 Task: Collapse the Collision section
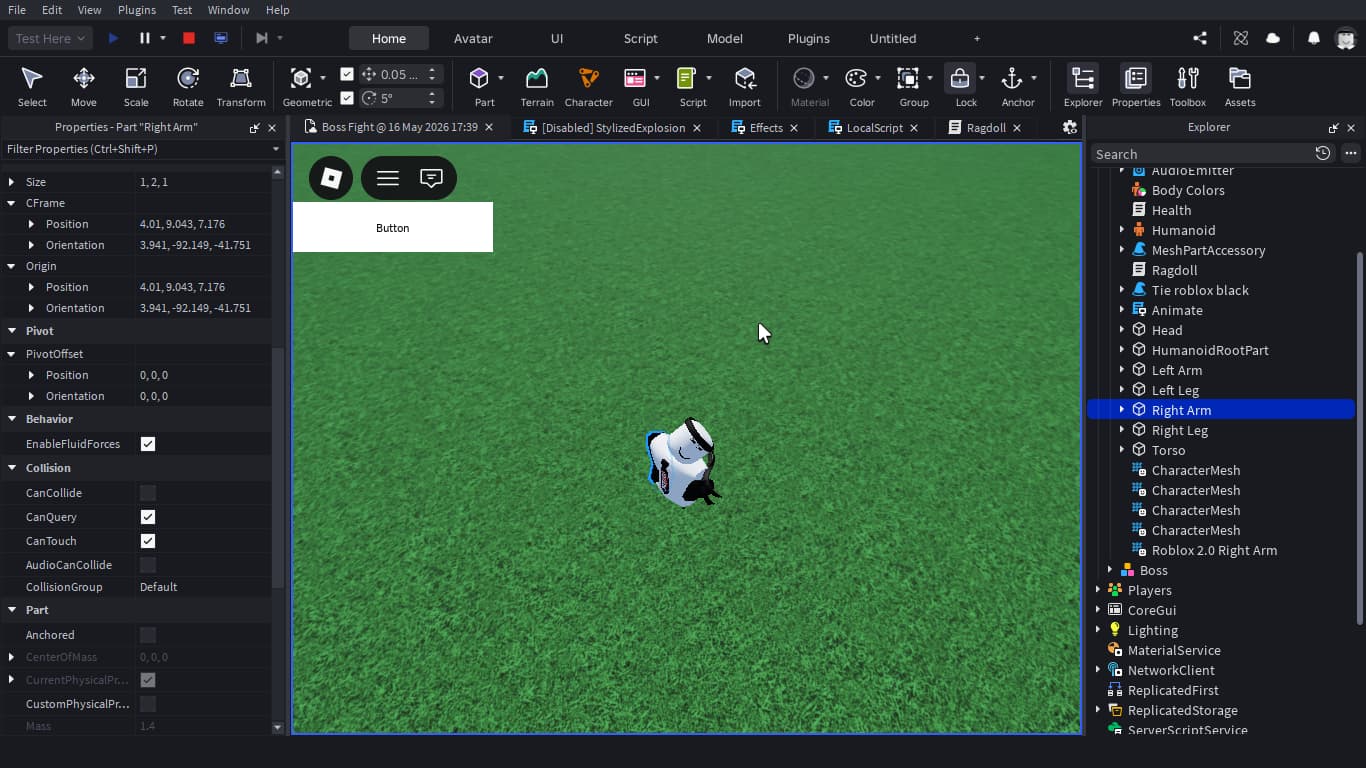(12, 468)
